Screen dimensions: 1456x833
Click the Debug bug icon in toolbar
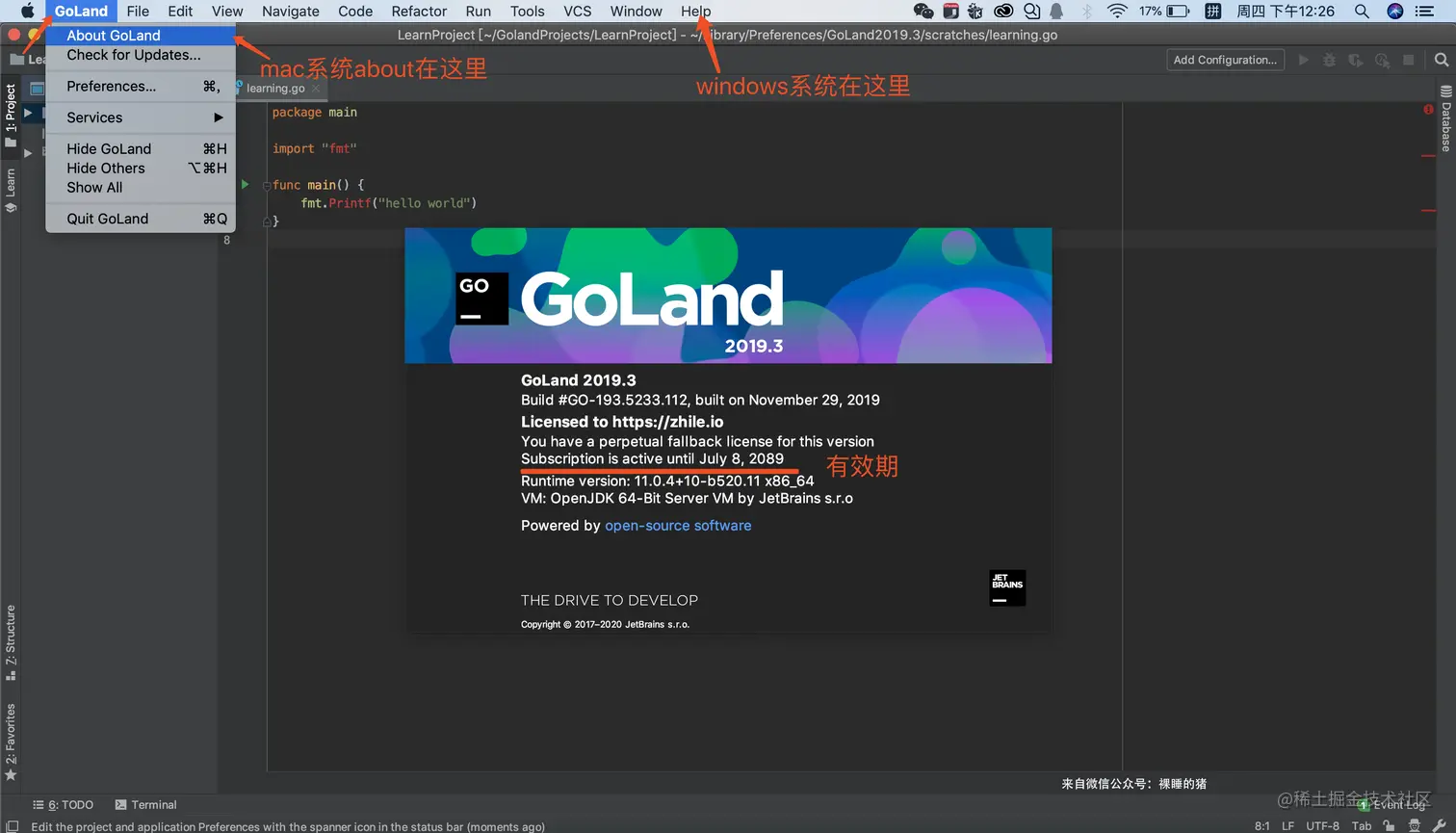1329,60
